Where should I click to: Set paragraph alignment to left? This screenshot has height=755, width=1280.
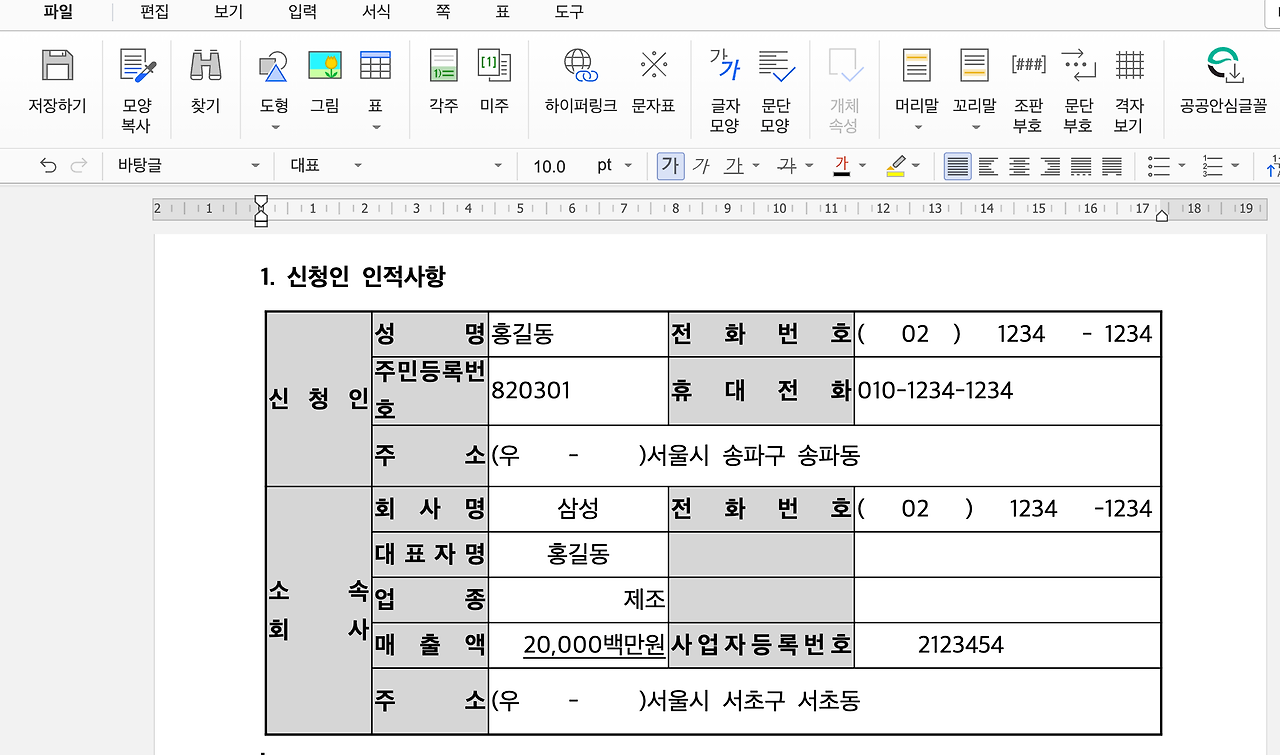988,166
